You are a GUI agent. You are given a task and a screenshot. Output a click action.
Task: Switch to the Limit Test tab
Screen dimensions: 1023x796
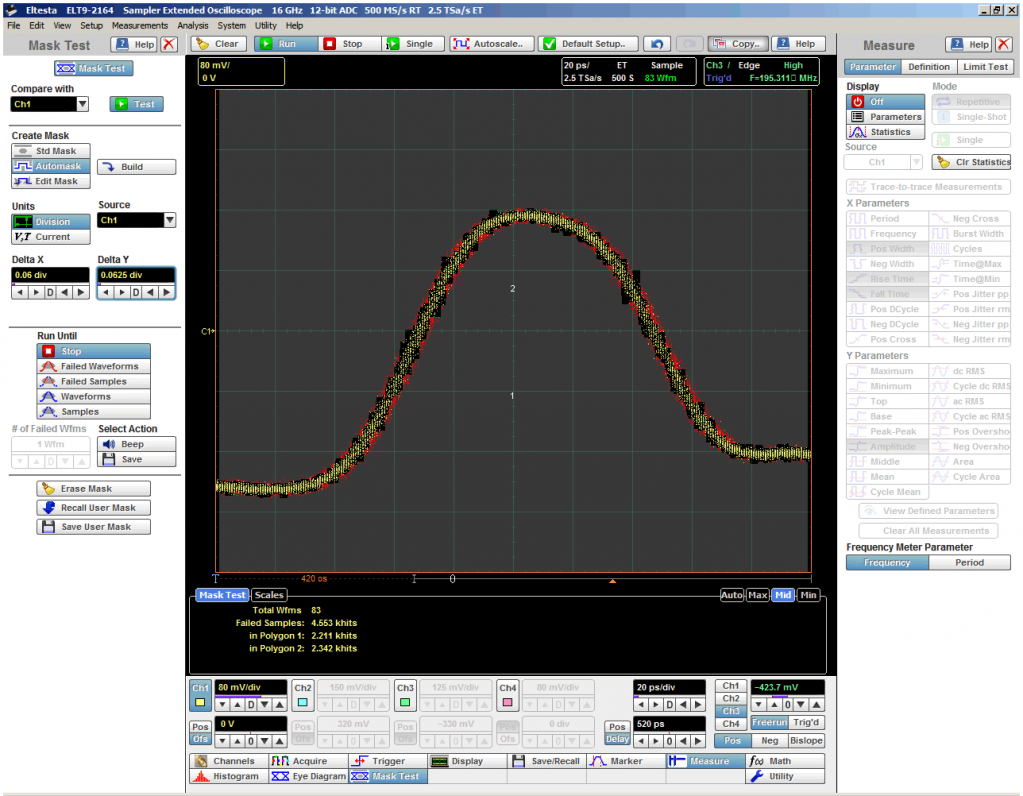[x=985, y=67]
